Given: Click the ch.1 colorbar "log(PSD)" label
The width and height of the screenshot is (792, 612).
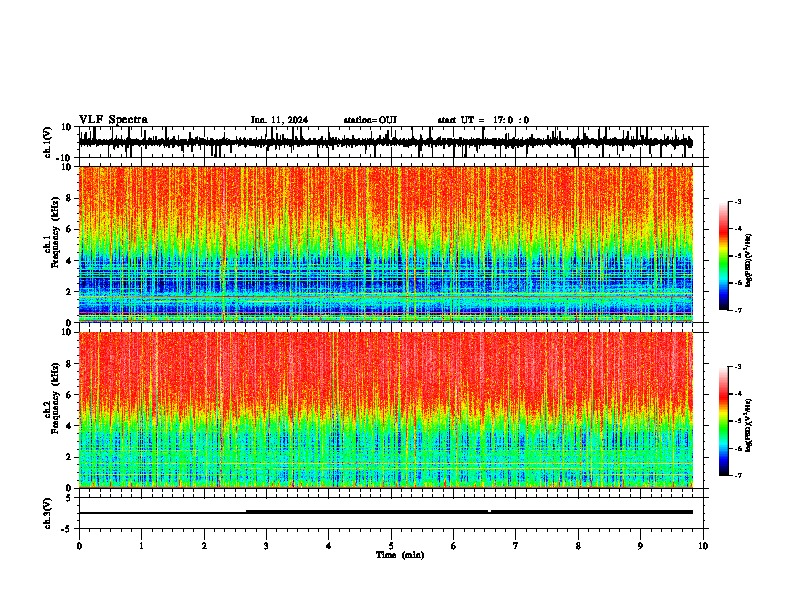Looking at the screenshot, I should click(748, 261).
